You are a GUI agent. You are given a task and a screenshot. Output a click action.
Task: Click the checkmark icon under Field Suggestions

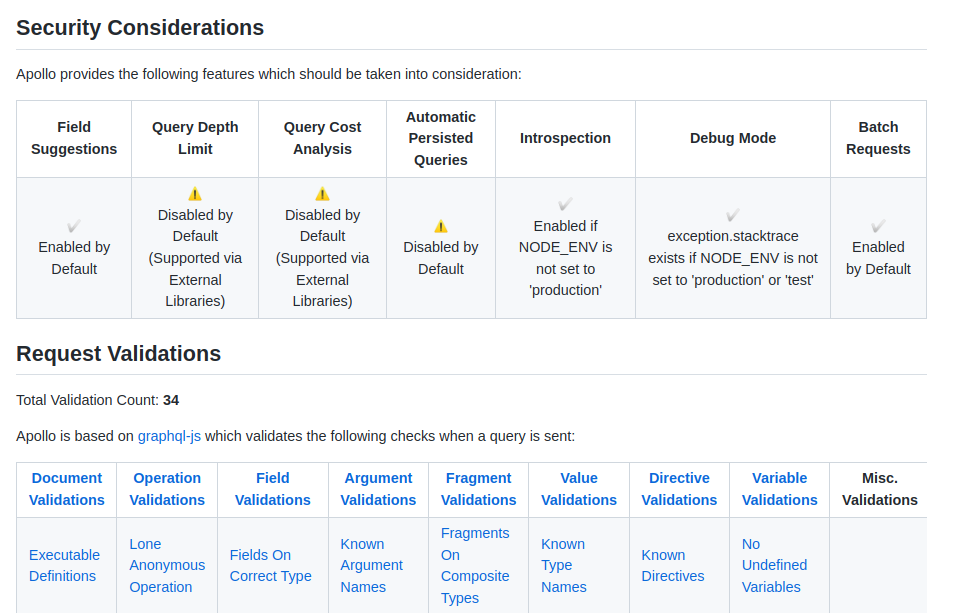[74, 224]
